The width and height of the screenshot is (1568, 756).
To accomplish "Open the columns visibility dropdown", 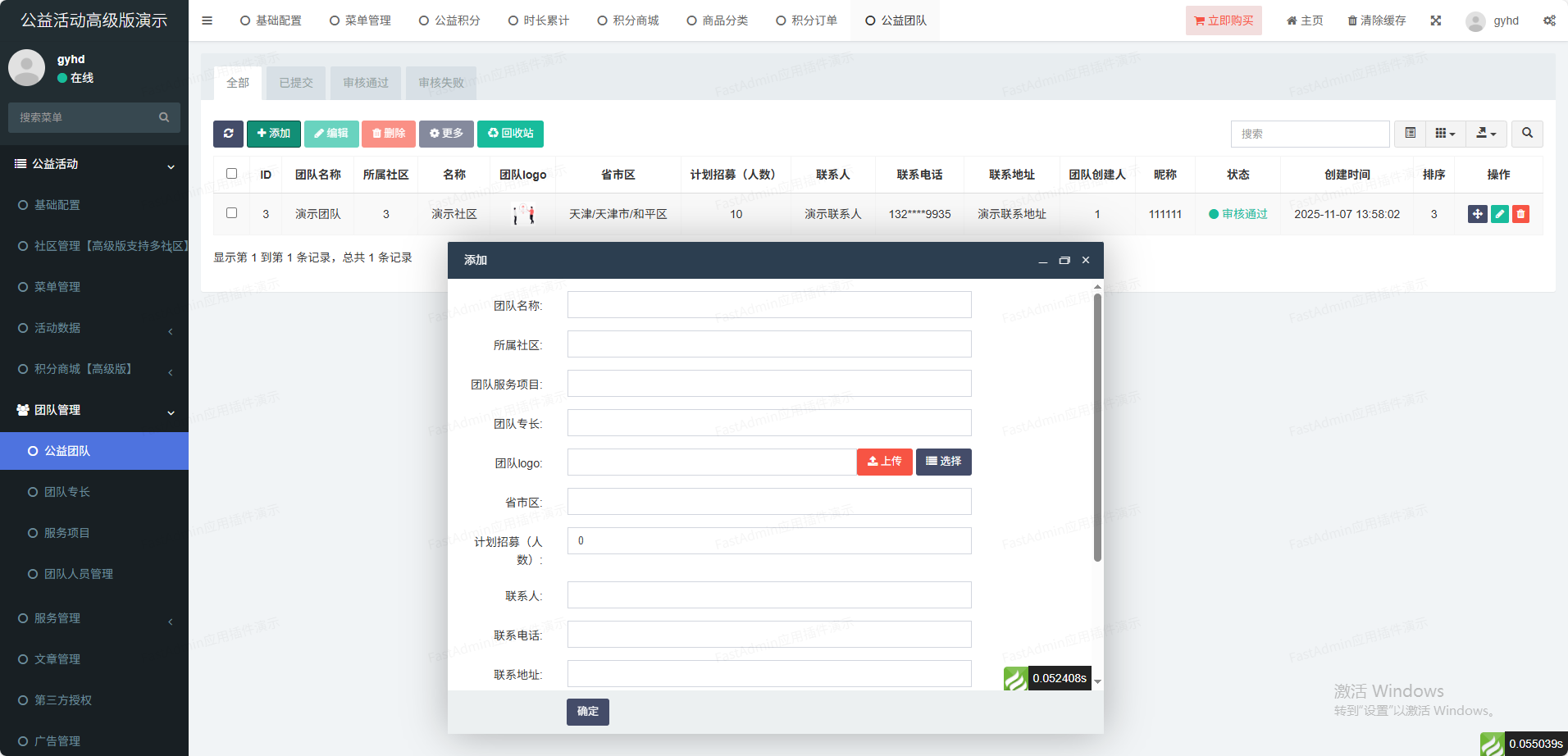I will coord(1445,134).
